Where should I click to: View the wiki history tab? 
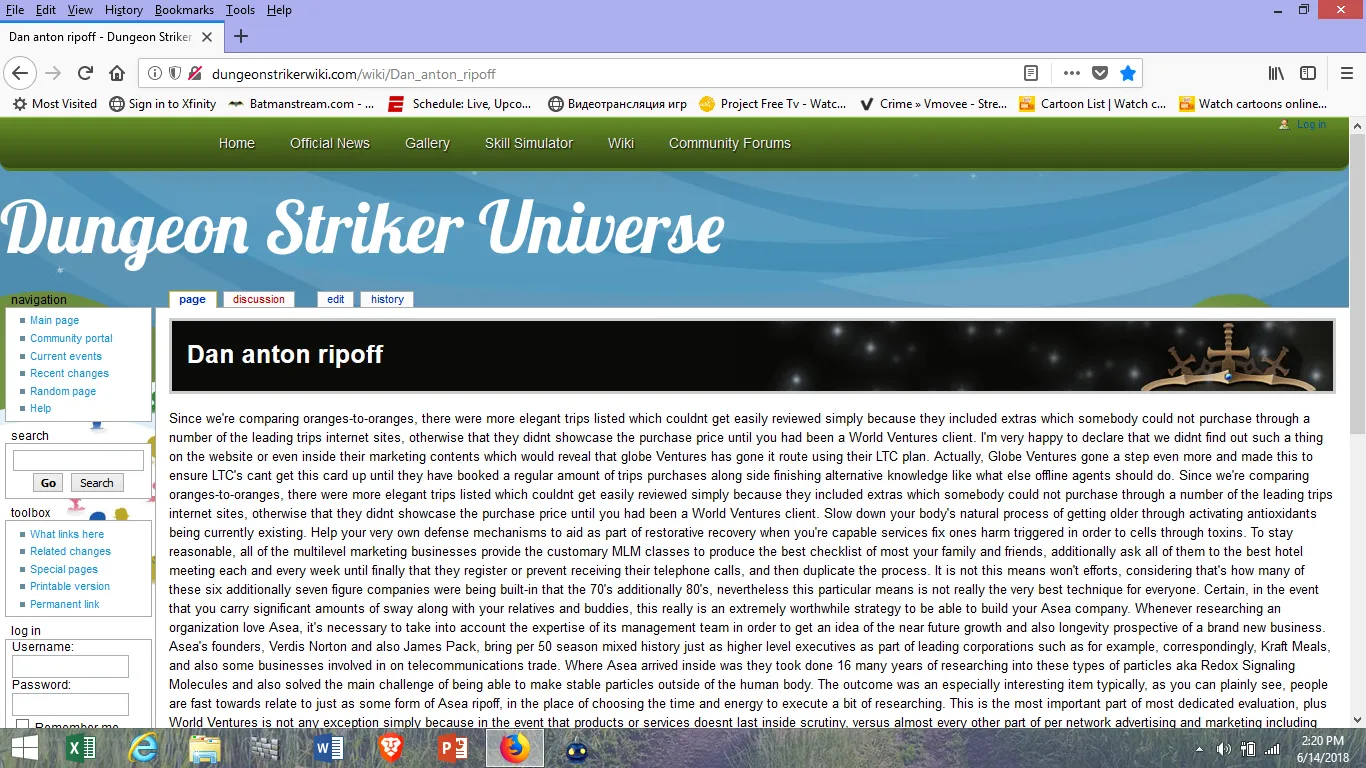387,299
